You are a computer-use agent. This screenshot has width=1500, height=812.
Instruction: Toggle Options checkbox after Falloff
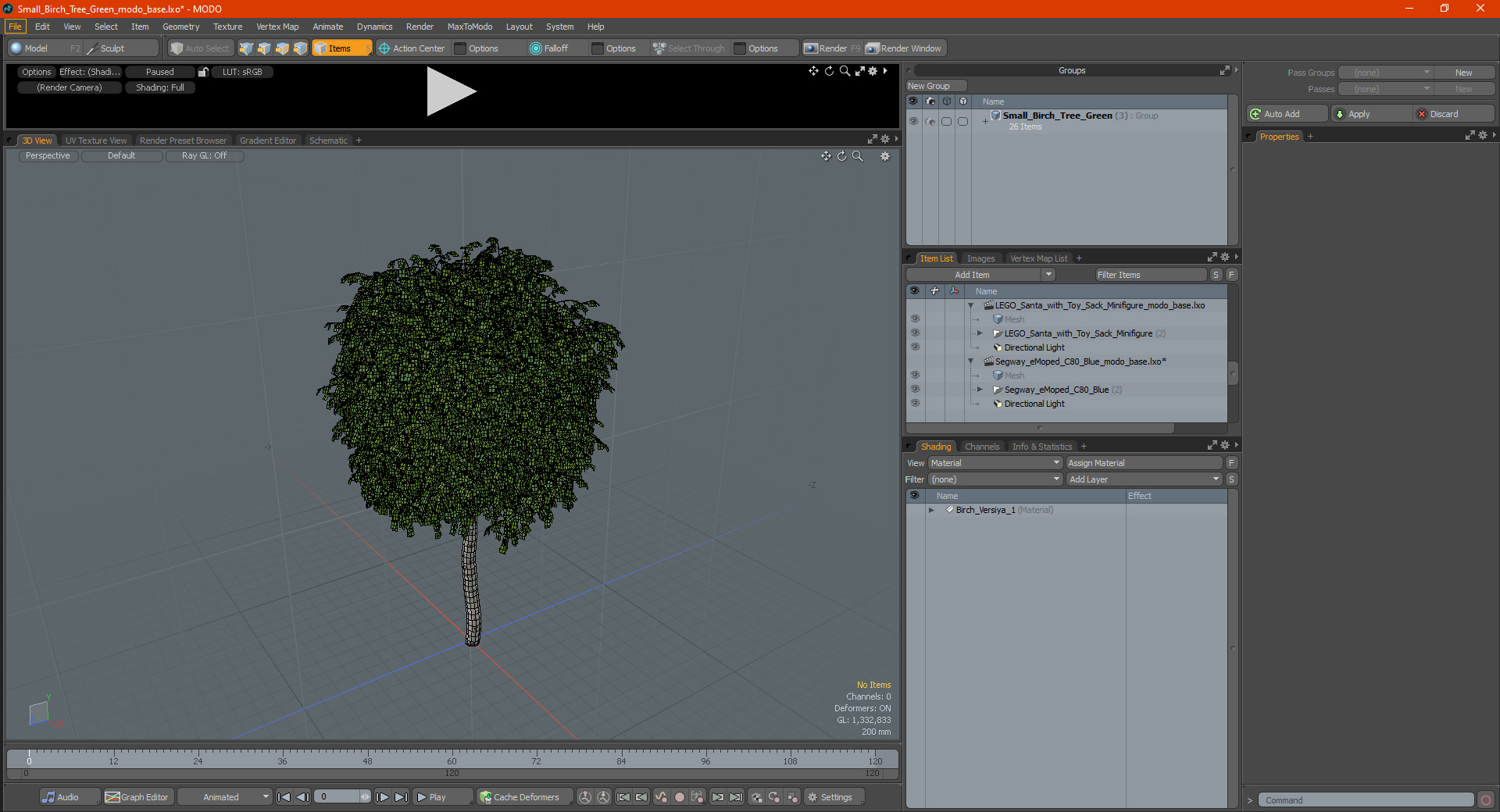598,48
